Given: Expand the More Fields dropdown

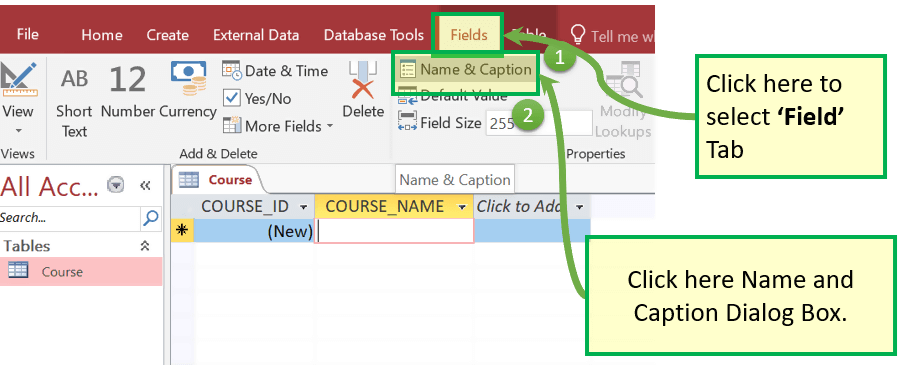Looking at the screenshot, I should [x=330, y=126].
